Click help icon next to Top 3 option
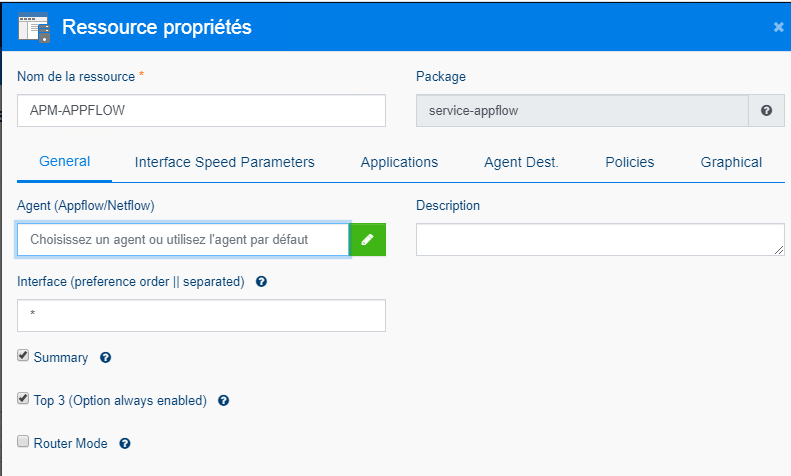Image resolution: width=791 pixels, height=476 pixels. [223, 400]
